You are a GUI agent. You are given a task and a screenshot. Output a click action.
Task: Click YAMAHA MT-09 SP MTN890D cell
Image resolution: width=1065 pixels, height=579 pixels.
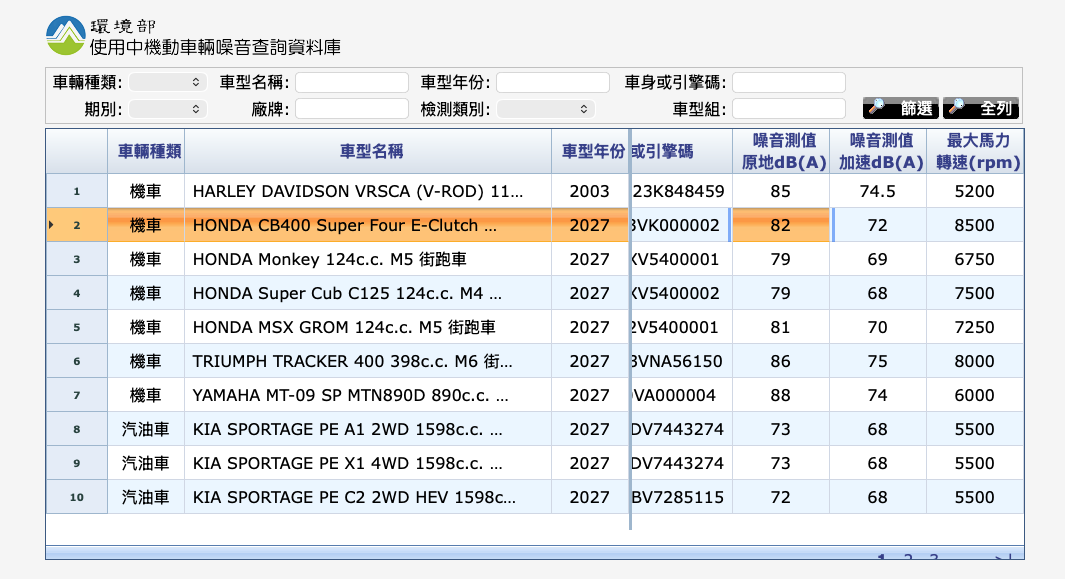point(368,395)
